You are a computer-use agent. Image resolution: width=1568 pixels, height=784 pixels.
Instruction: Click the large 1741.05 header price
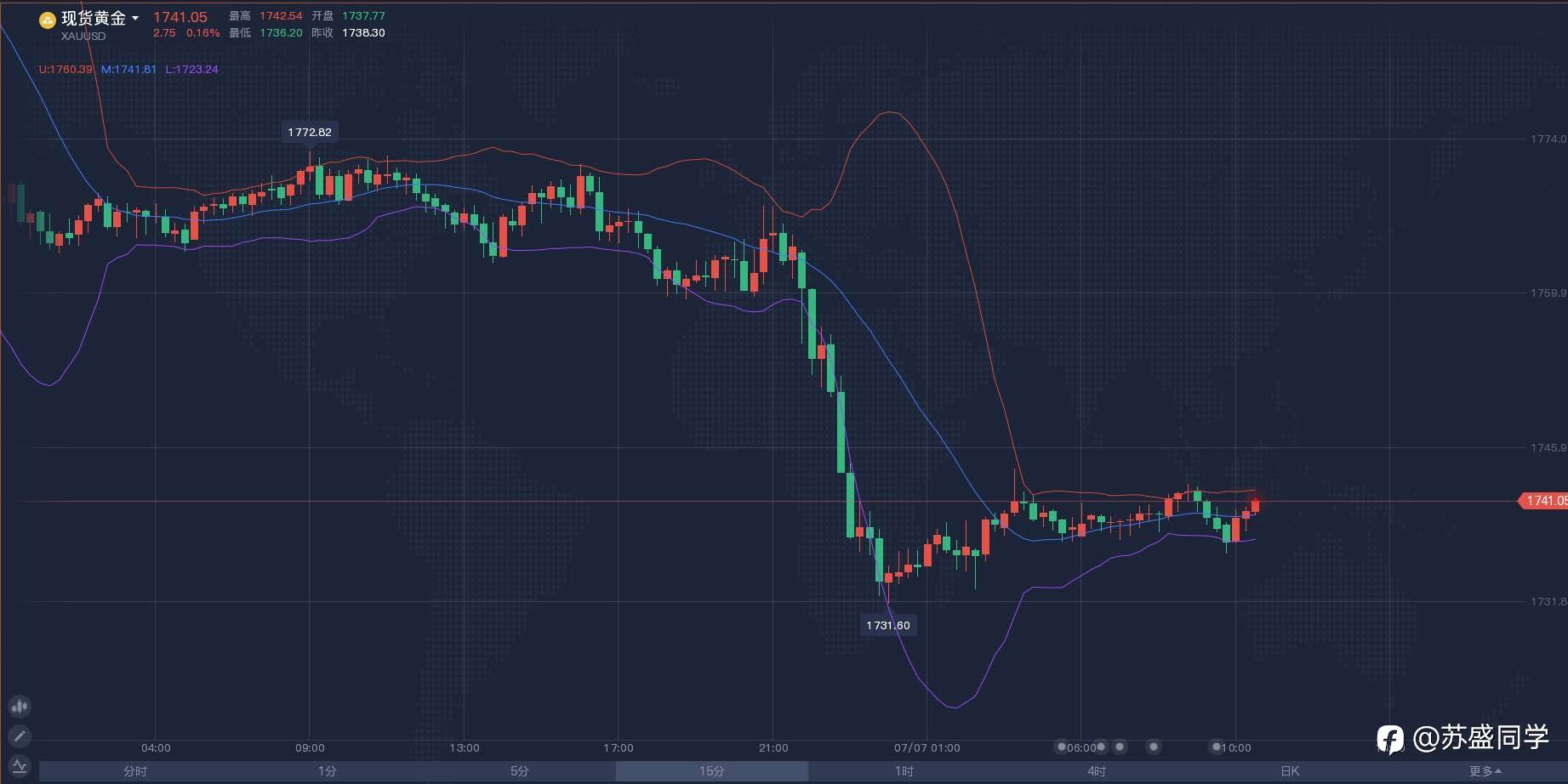coord(180,17)
